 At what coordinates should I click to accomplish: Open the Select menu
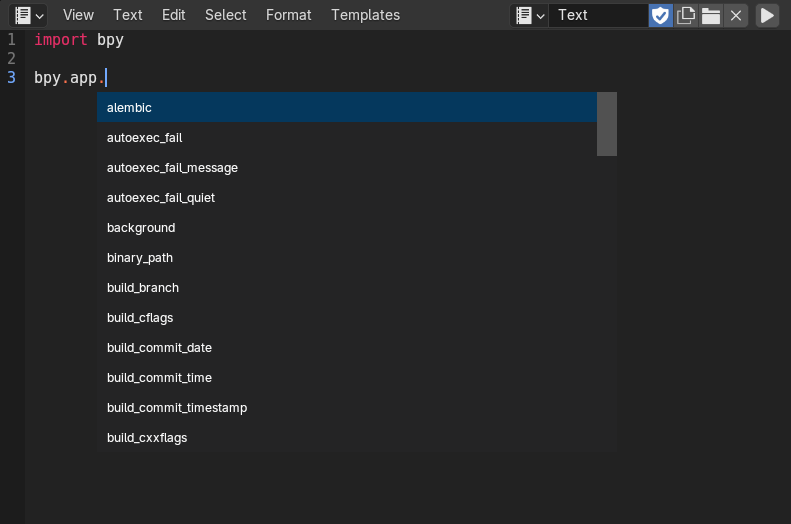point(225,15)
